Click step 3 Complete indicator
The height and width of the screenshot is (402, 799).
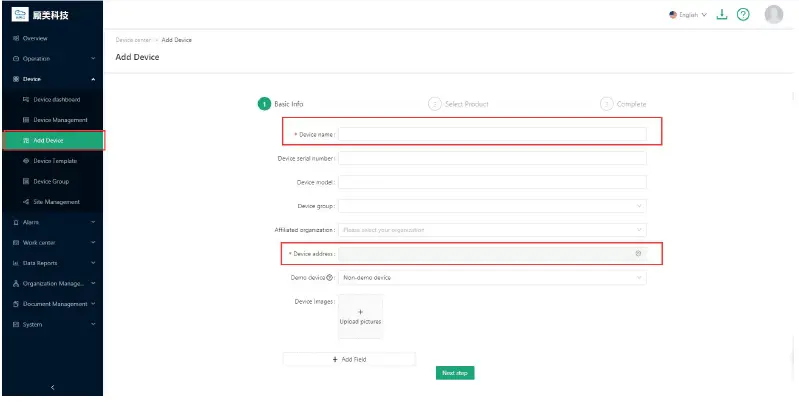623,104
